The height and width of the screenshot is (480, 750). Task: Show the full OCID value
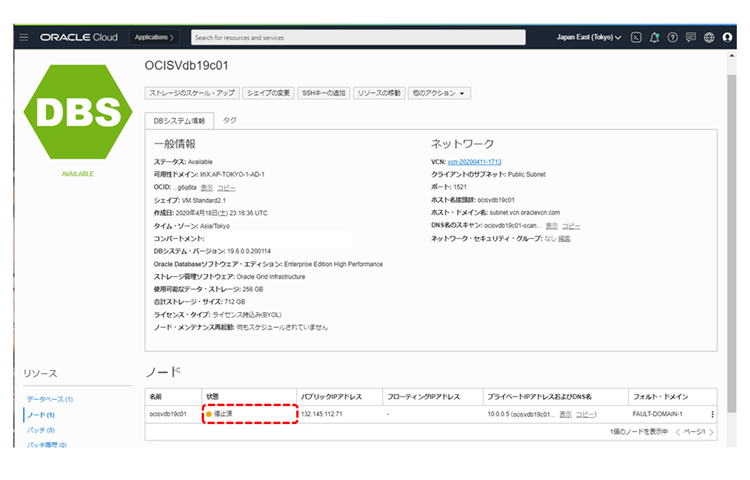(x=207, y=188)
